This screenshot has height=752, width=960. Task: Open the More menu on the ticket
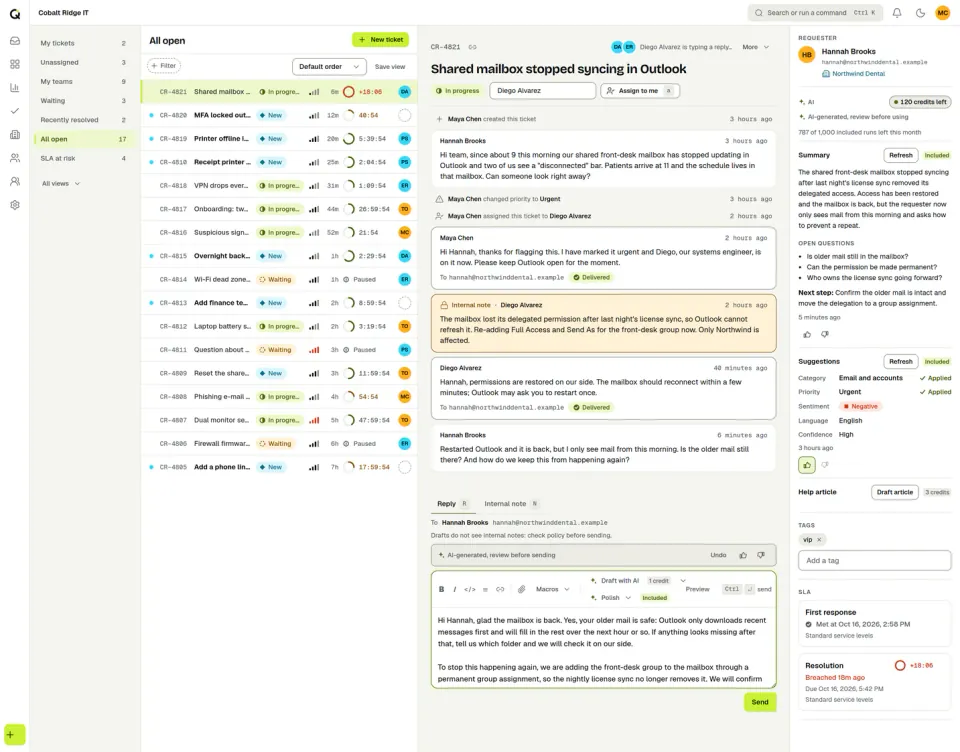click(756, 47)
